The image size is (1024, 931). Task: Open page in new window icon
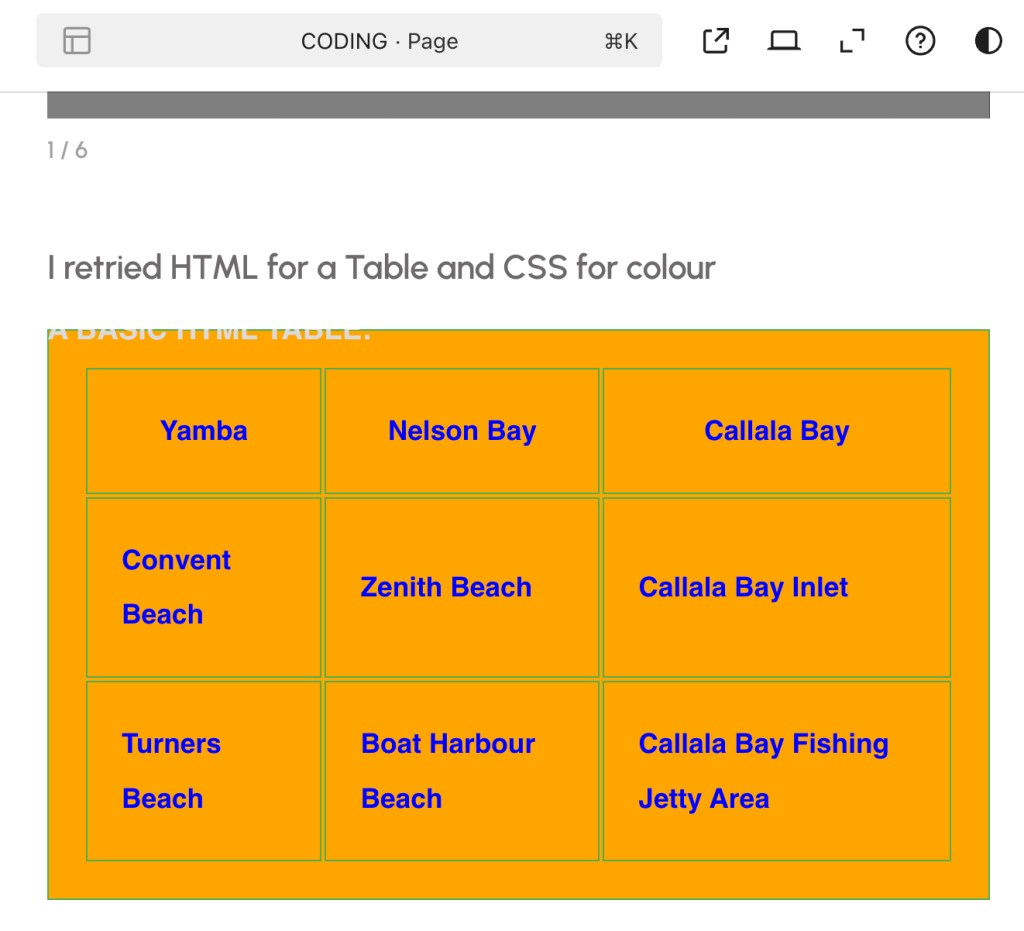(x=716, y=41)
